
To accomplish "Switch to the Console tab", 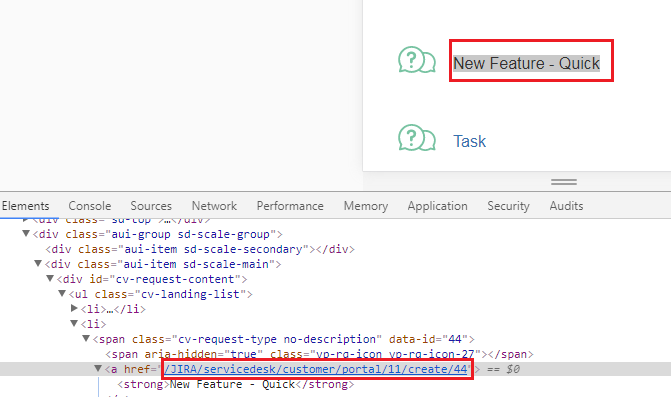I will [x=89, y=206].
